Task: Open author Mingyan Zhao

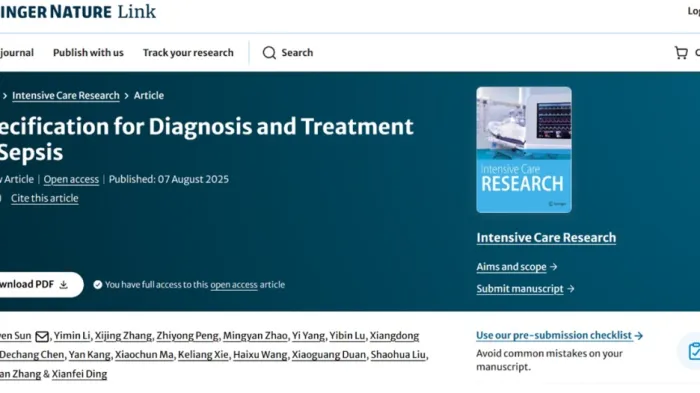Action: (x=255, y=336)
